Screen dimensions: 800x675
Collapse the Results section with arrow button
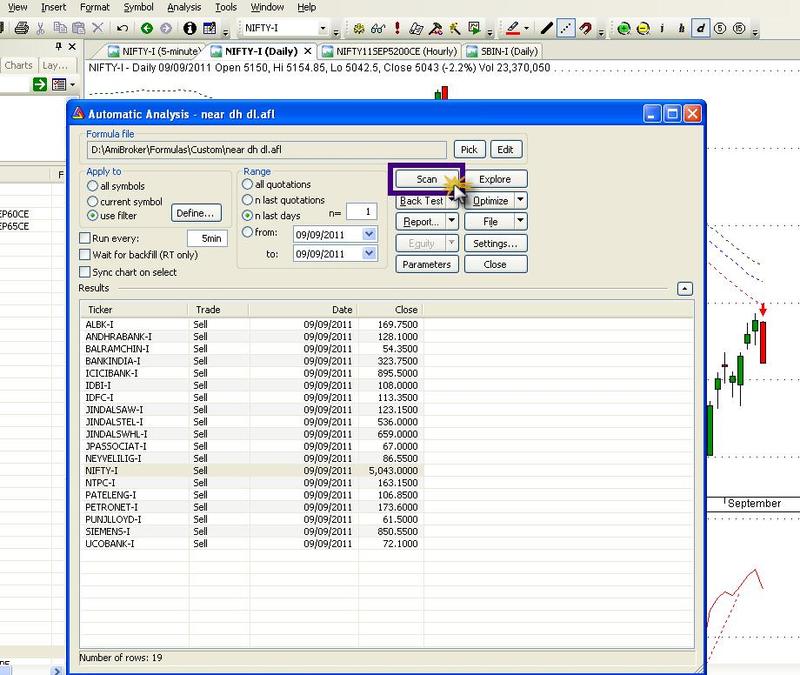[x=685, y=289]
